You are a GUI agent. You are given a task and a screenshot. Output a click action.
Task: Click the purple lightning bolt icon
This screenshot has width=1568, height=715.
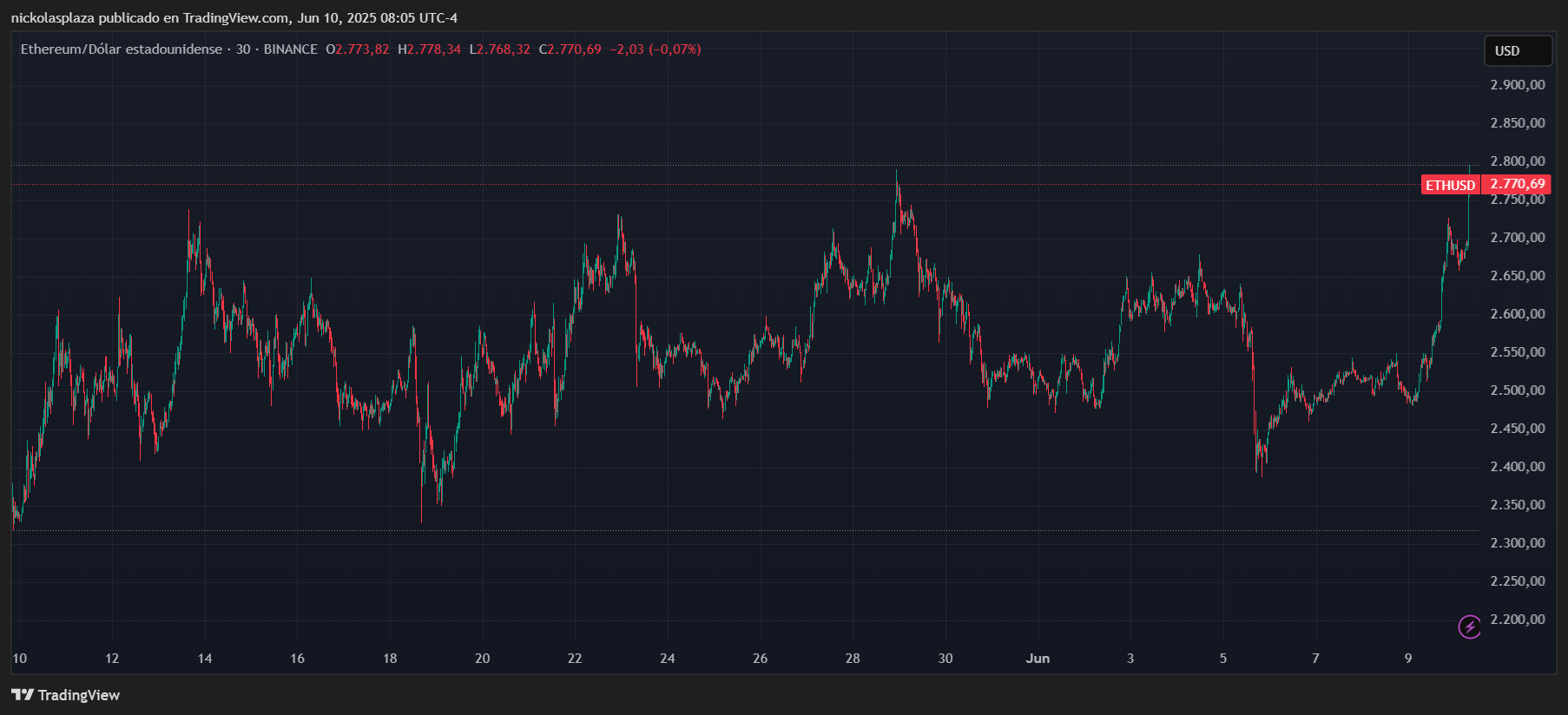(x=1469, y=626)
